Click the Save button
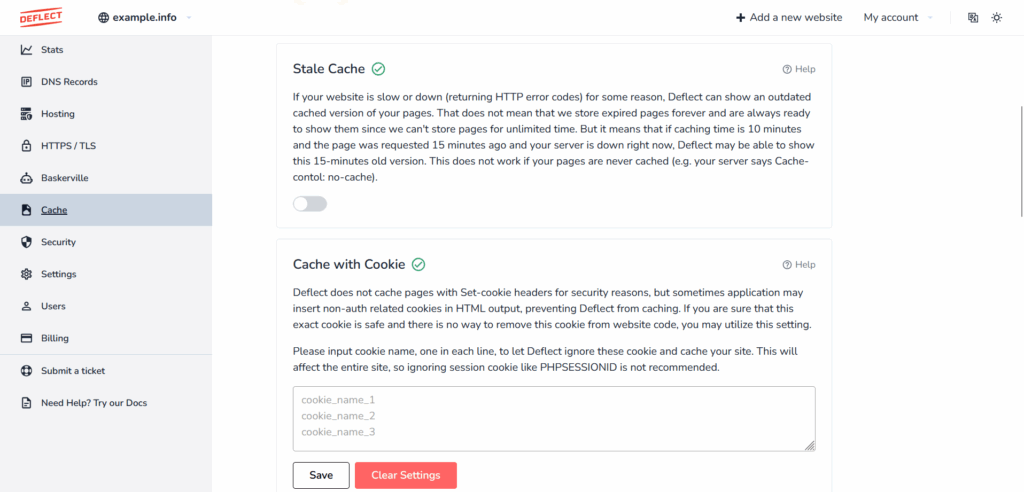Viewport: 1024px width, 492px height. click(x=321, y=475)
